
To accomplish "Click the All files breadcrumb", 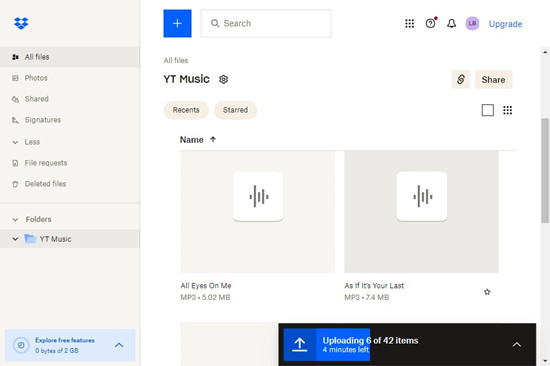I will click(x=176, y=60).
